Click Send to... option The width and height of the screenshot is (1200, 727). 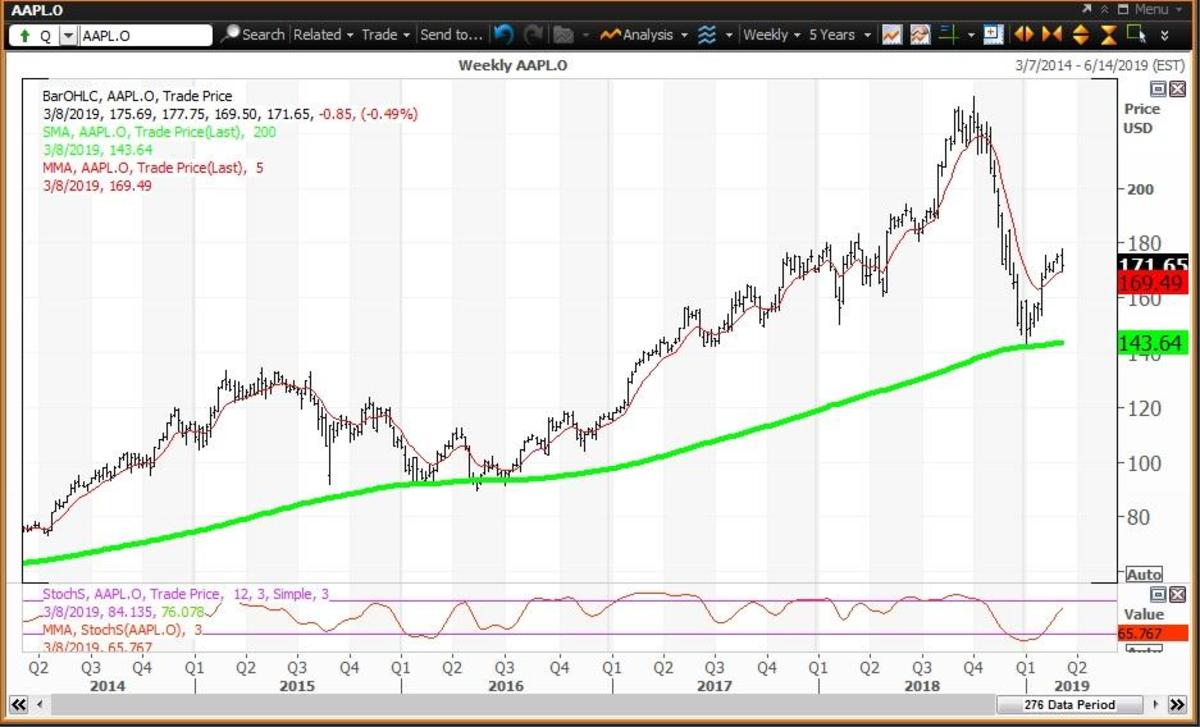click(x=451, y=35)
